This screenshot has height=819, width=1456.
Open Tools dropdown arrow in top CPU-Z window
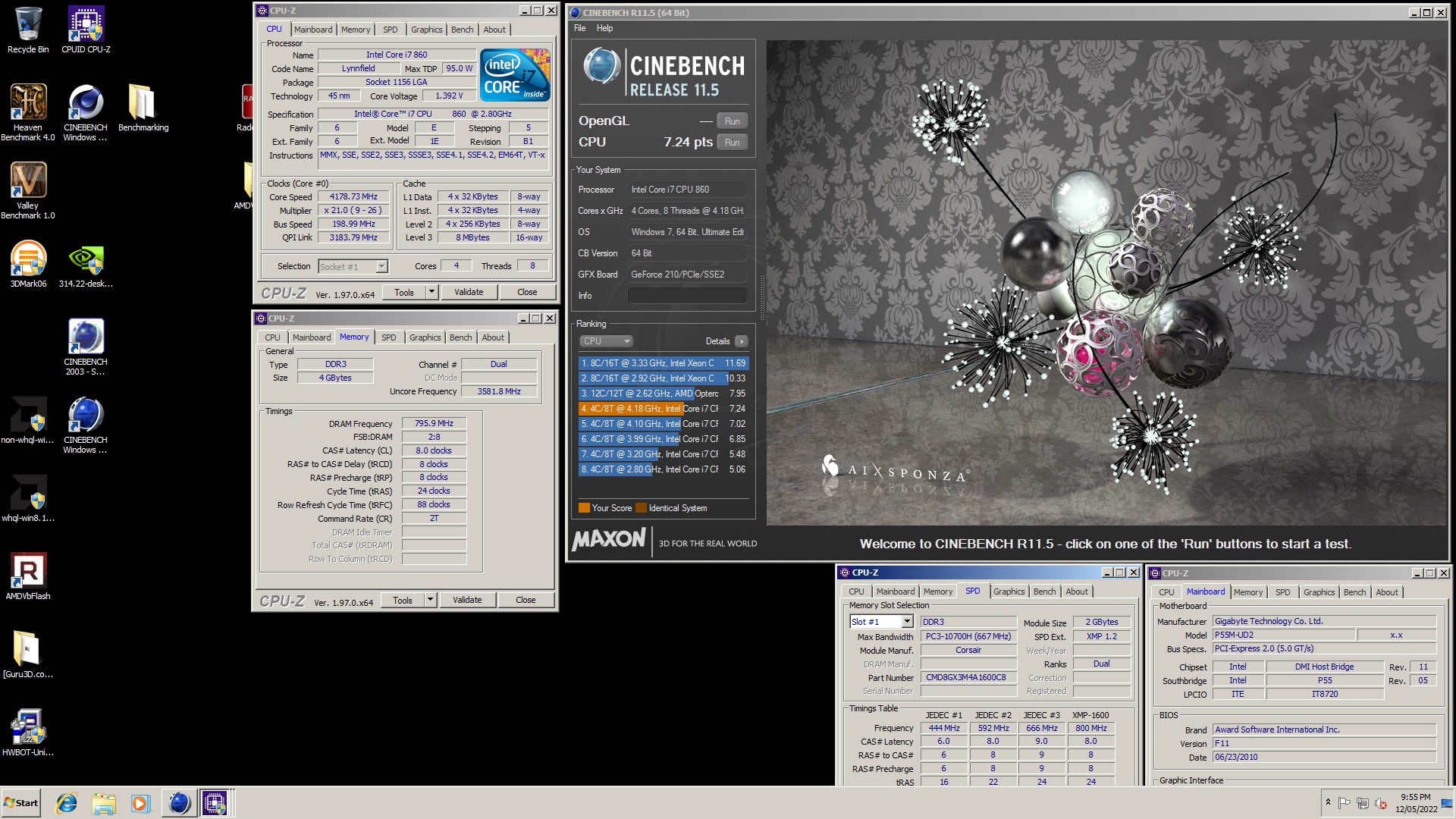click(x=431, y=292)
